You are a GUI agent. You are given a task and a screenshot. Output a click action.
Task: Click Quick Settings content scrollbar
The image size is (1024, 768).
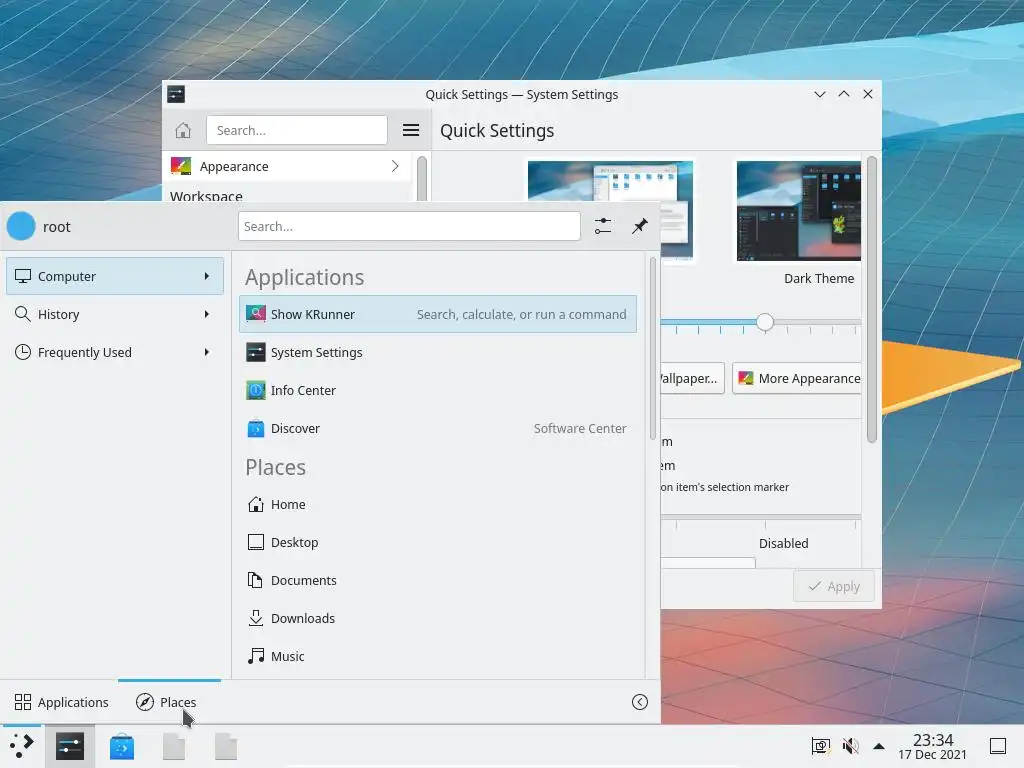click(872, 299)
